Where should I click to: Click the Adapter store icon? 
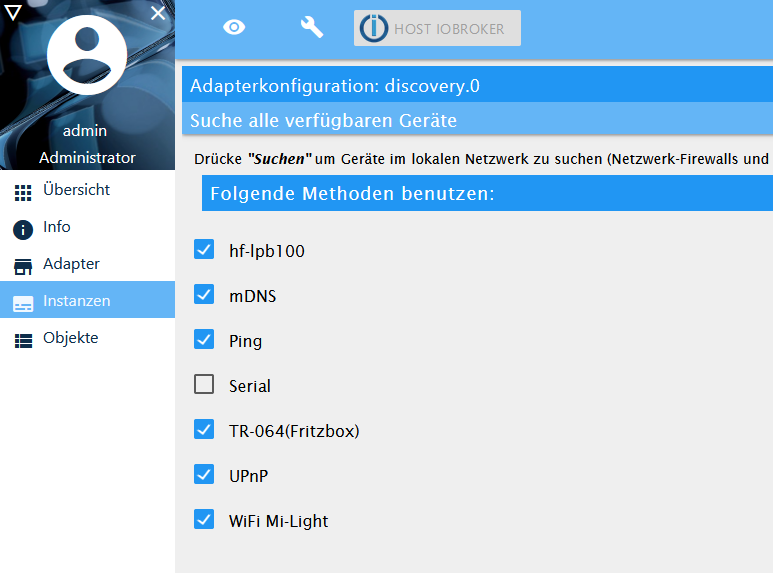[23, 266]
